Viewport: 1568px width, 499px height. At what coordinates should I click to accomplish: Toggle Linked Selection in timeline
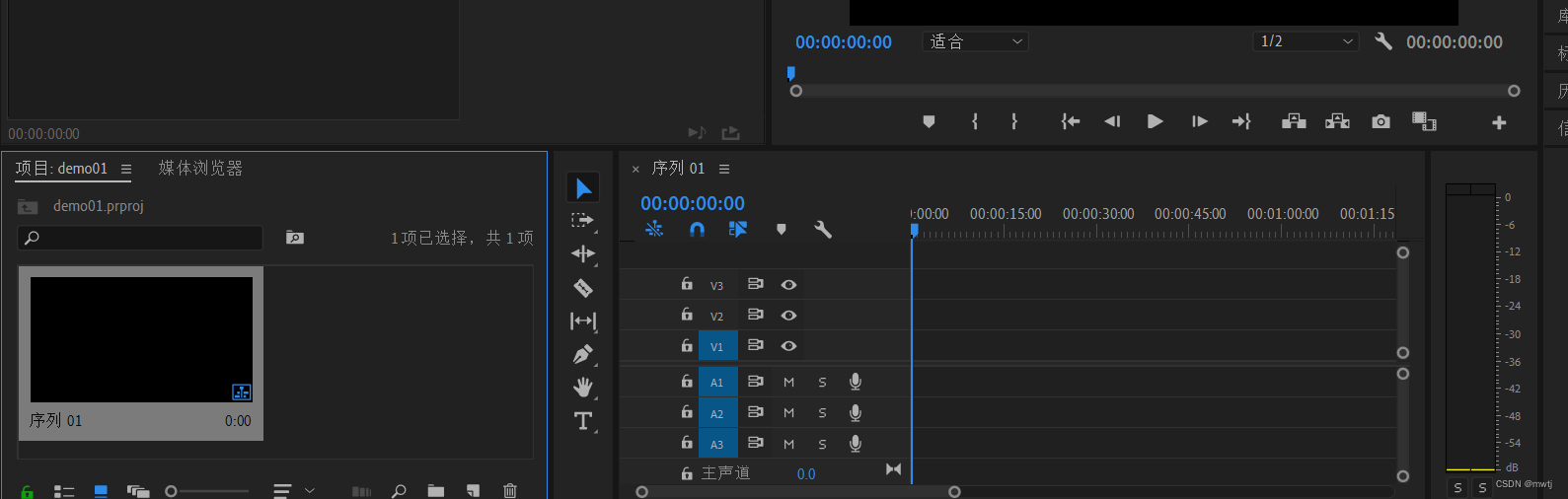(x=737, y=229)
